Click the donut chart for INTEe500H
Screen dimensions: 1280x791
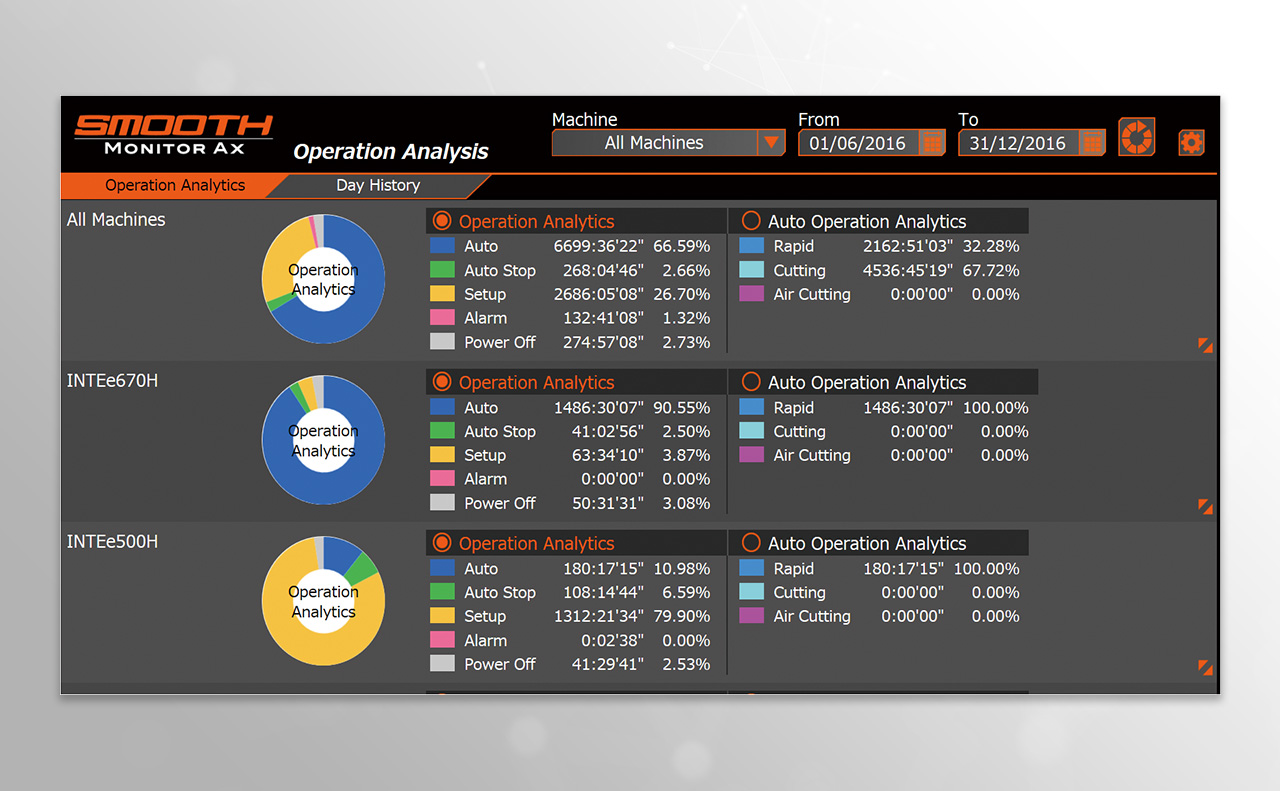(x=323, y=601)
